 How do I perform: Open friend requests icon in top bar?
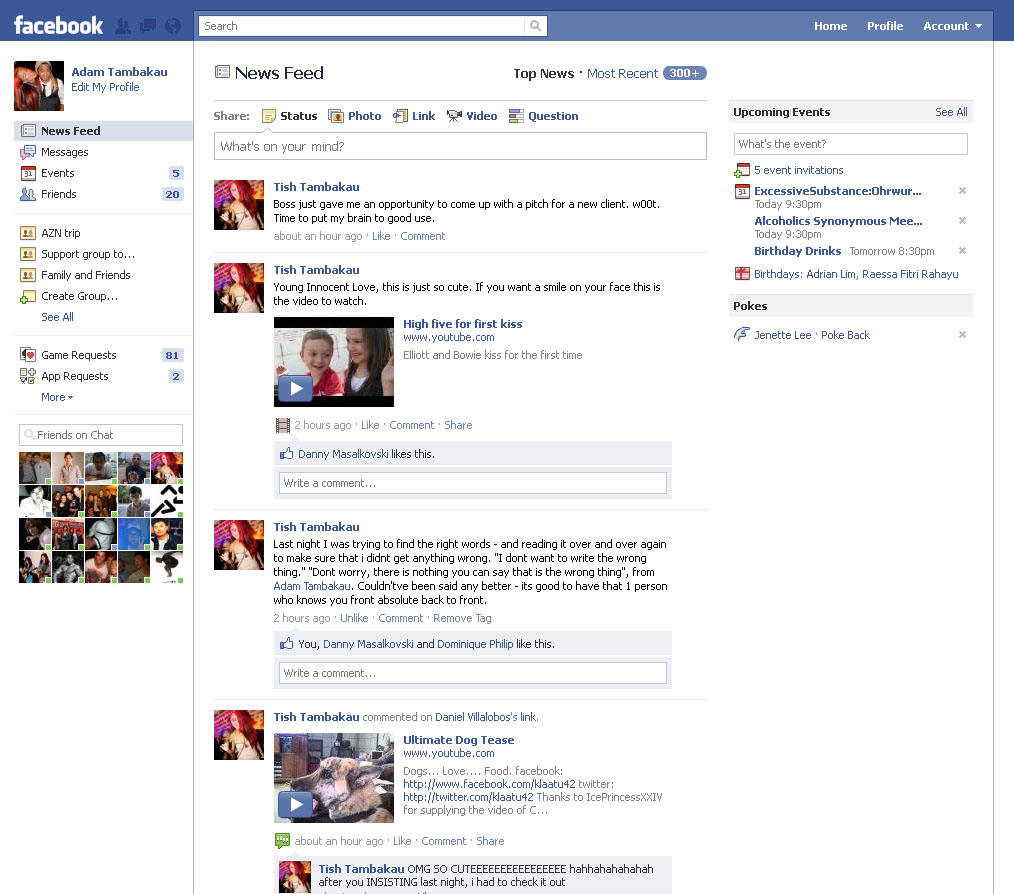coord(123,26)
